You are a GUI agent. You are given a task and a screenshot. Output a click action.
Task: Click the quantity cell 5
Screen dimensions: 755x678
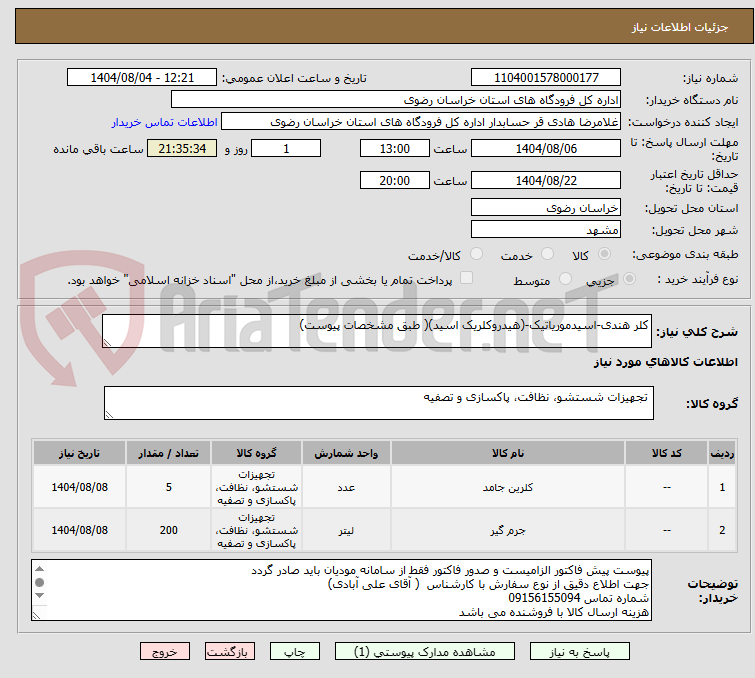pyautogui.click(x=169, y=487)
